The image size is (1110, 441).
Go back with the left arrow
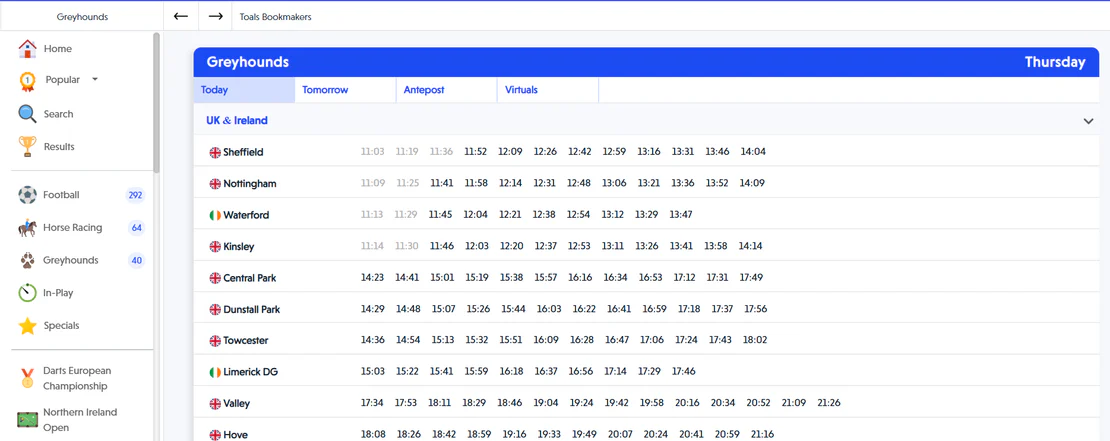pyautogui.click(x=181, y=16)
